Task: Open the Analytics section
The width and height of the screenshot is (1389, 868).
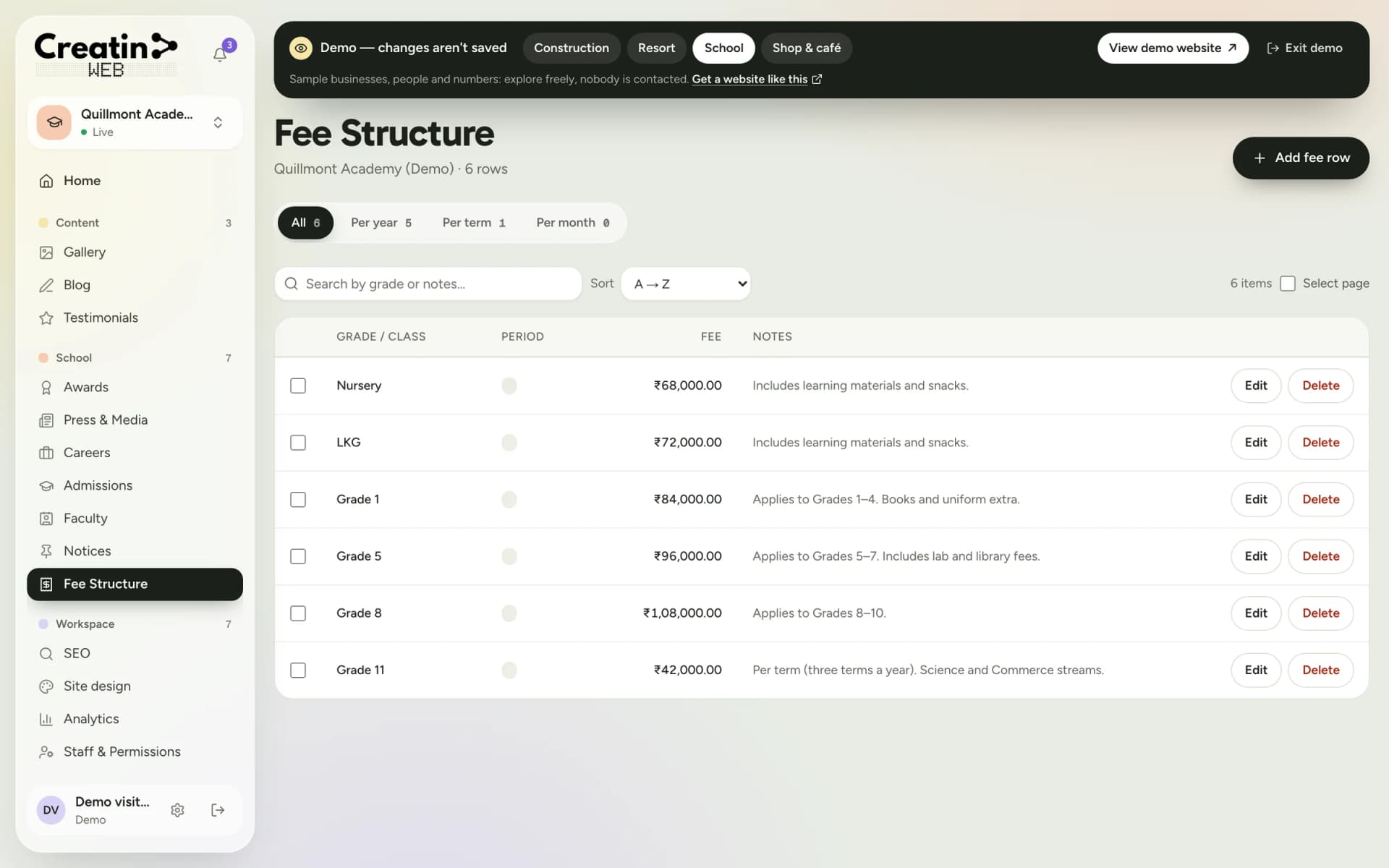Action: 135,719
